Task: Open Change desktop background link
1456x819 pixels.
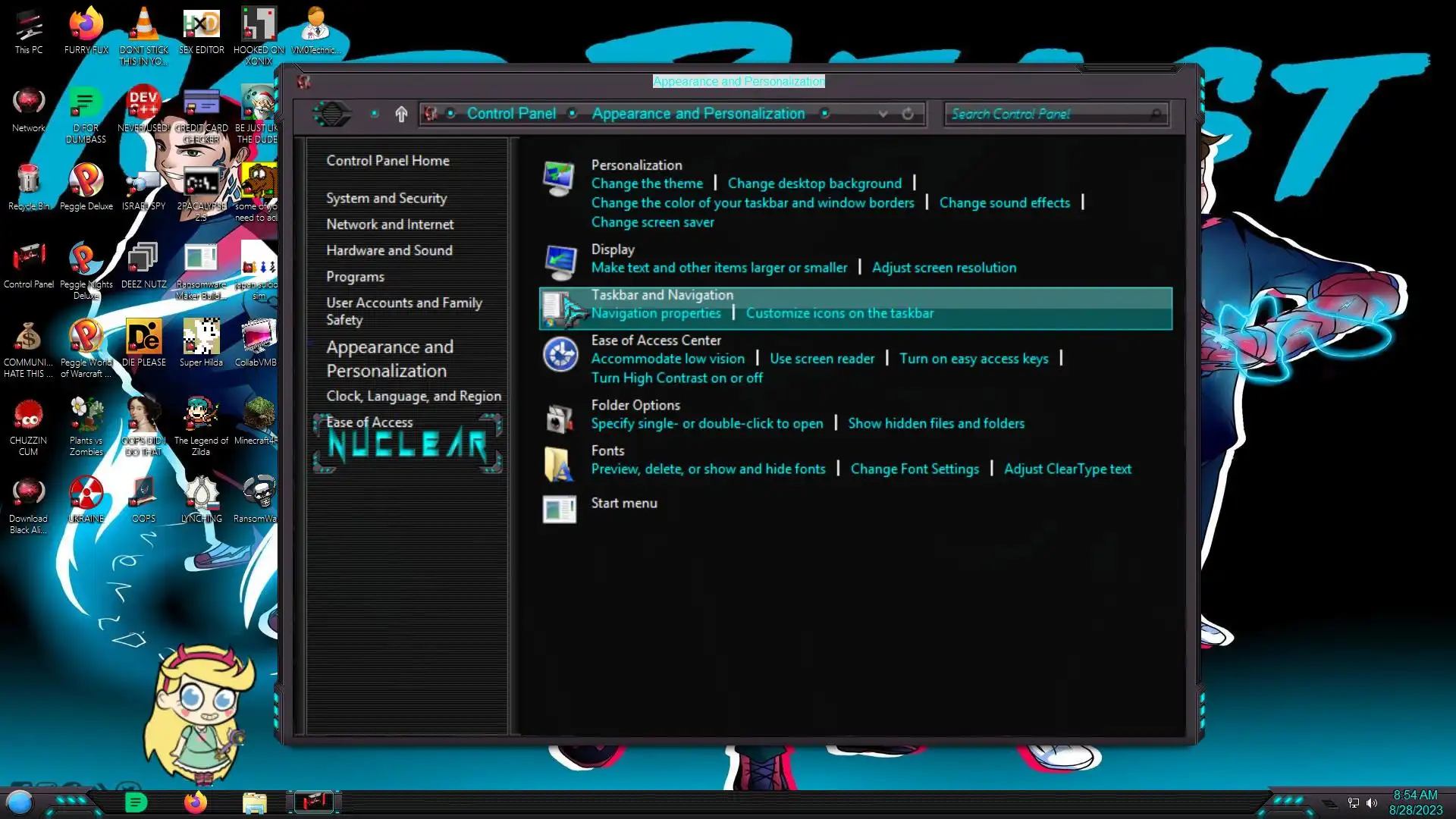Action: point(814,184)
